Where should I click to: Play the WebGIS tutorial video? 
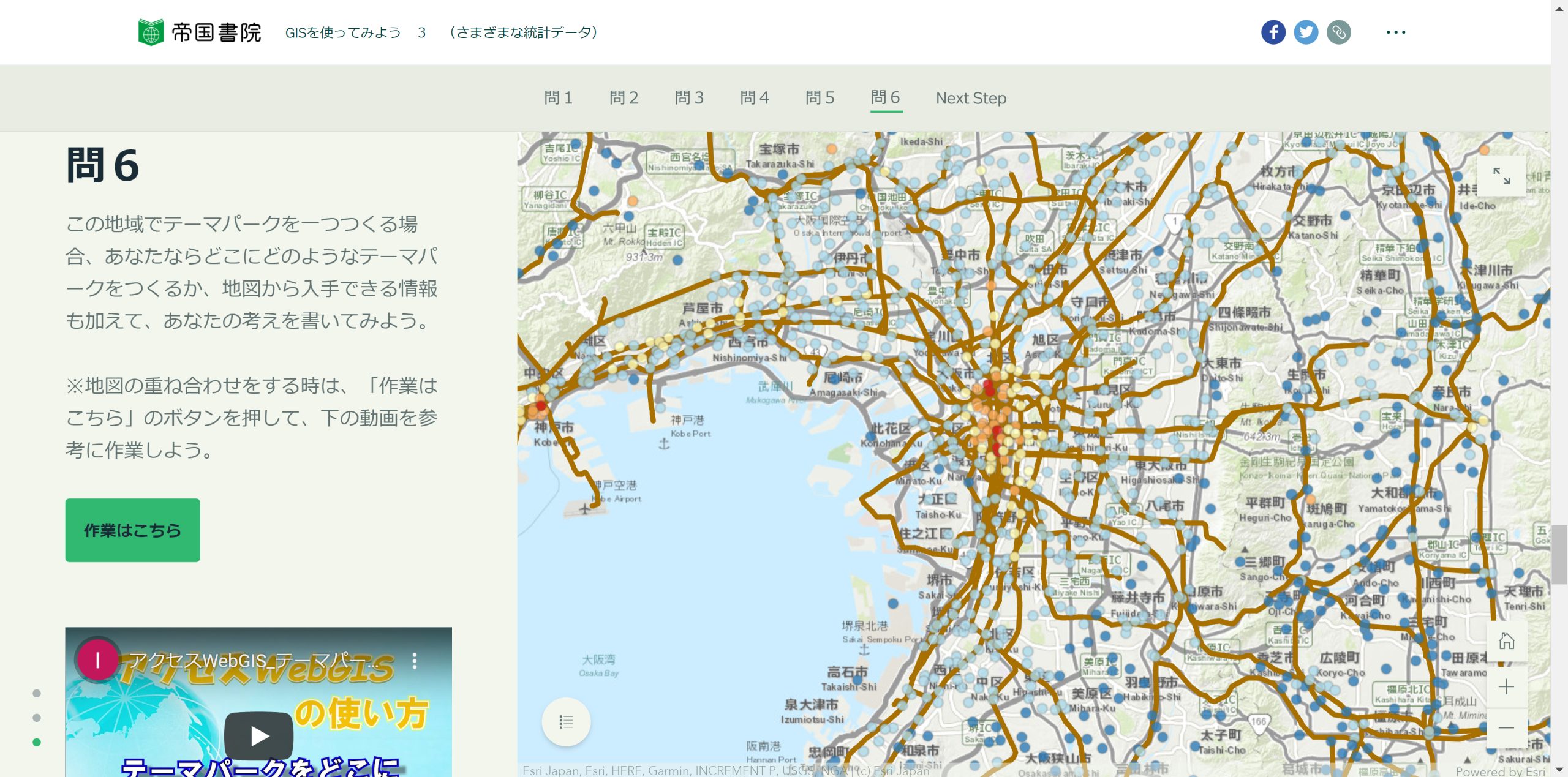point(258,735)
